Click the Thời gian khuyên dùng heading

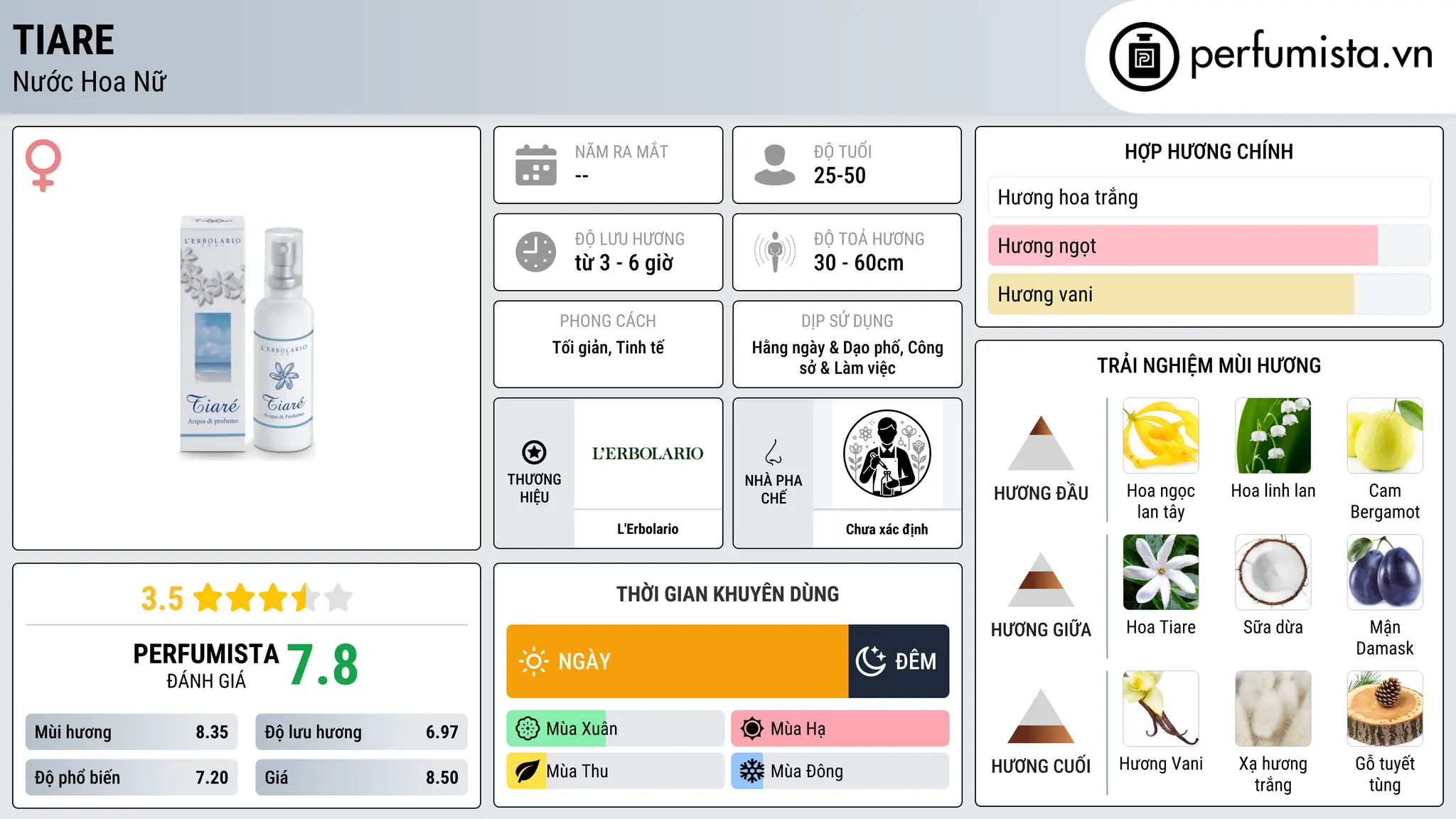point(728,594)
